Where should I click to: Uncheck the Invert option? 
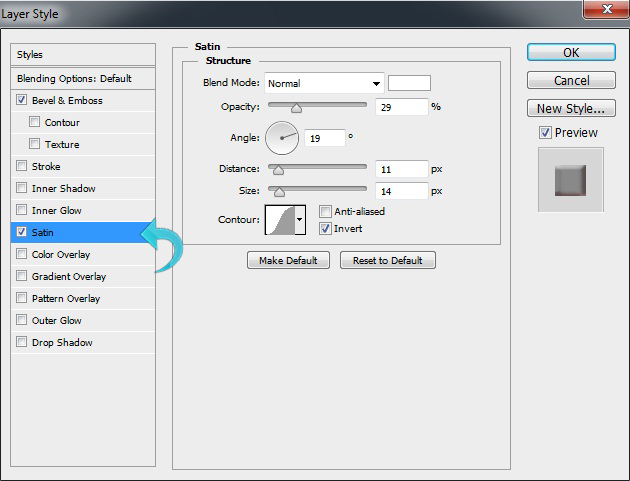(325, 228)
